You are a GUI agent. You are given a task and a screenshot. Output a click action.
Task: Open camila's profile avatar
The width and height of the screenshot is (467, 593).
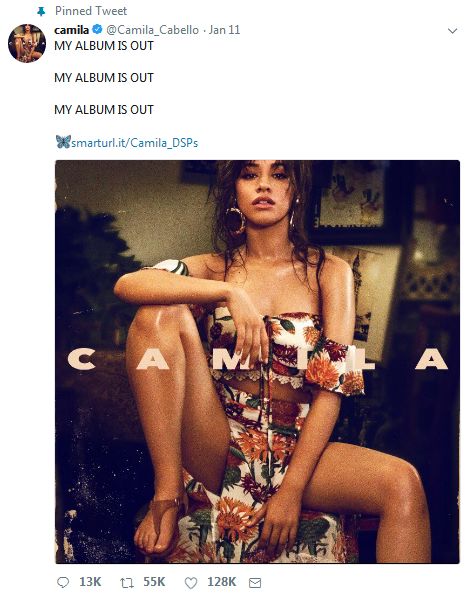point(27,43)
